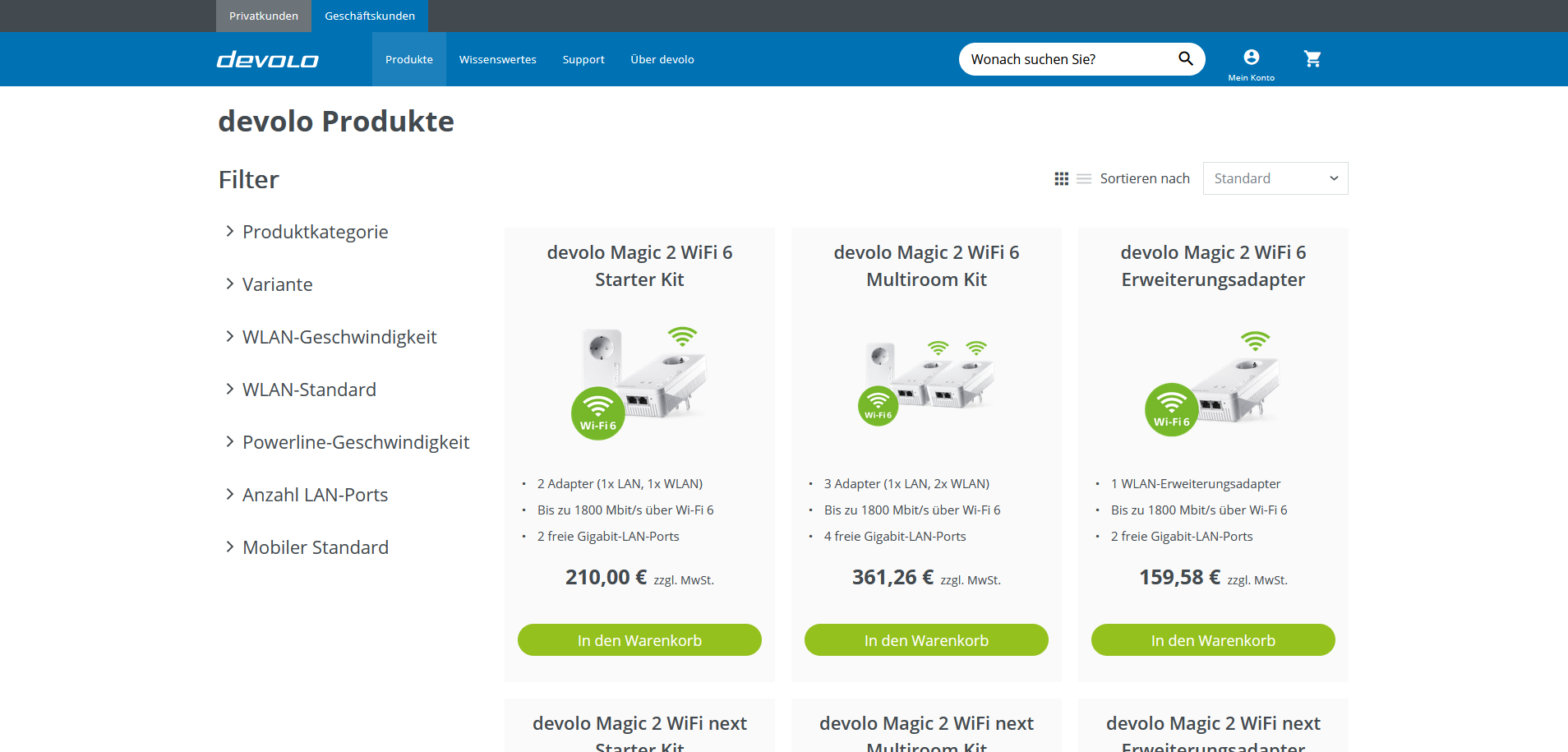Viewport: 1568px width, 752px height.
Task: Switch to grid view icon
Action: click(1062, 178)
